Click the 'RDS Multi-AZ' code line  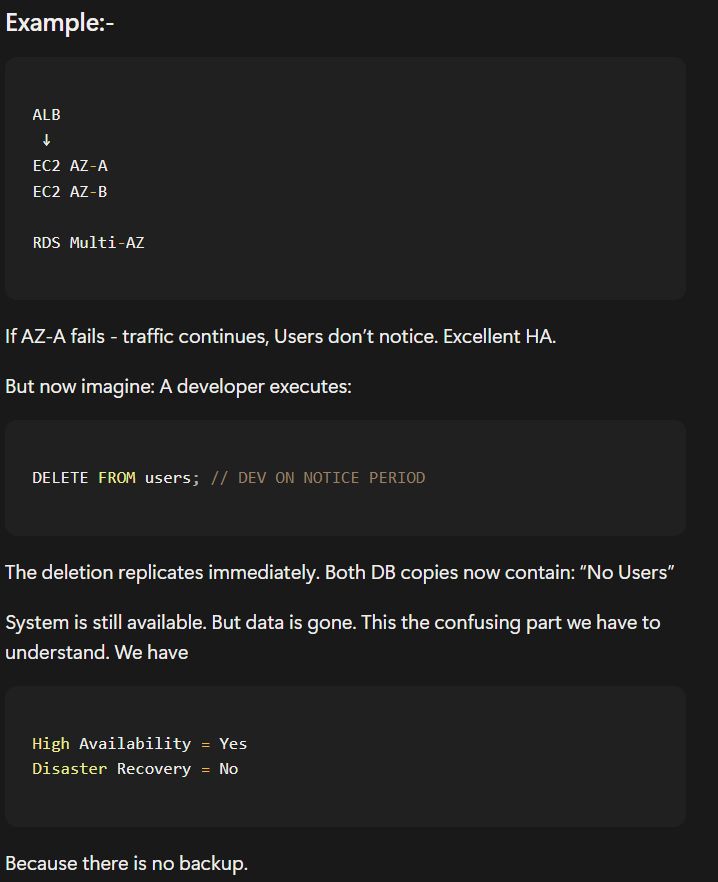point(88,243)
